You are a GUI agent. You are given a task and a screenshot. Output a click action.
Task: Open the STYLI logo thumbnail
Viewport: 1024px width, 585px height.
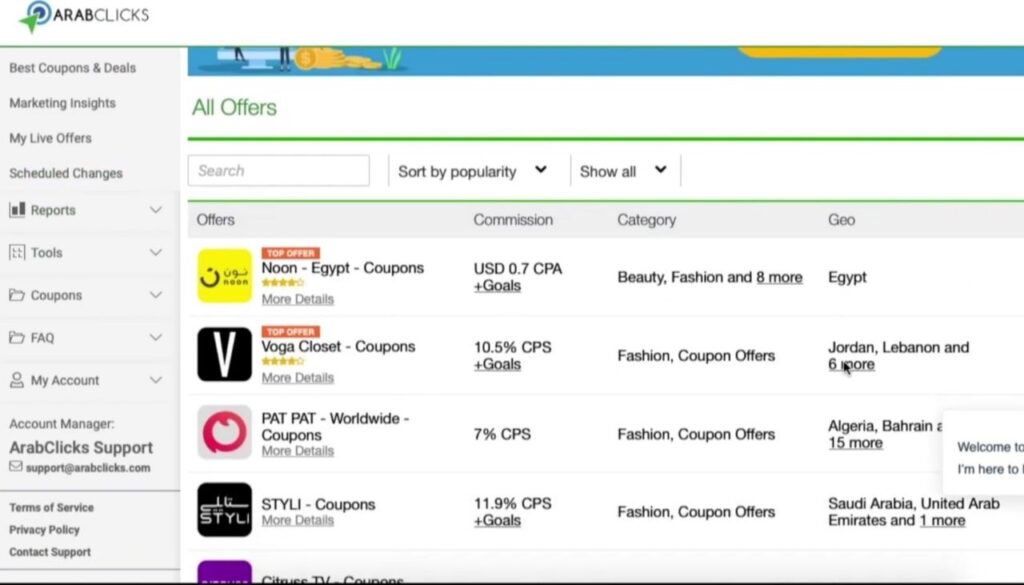(x=225, y=510)
